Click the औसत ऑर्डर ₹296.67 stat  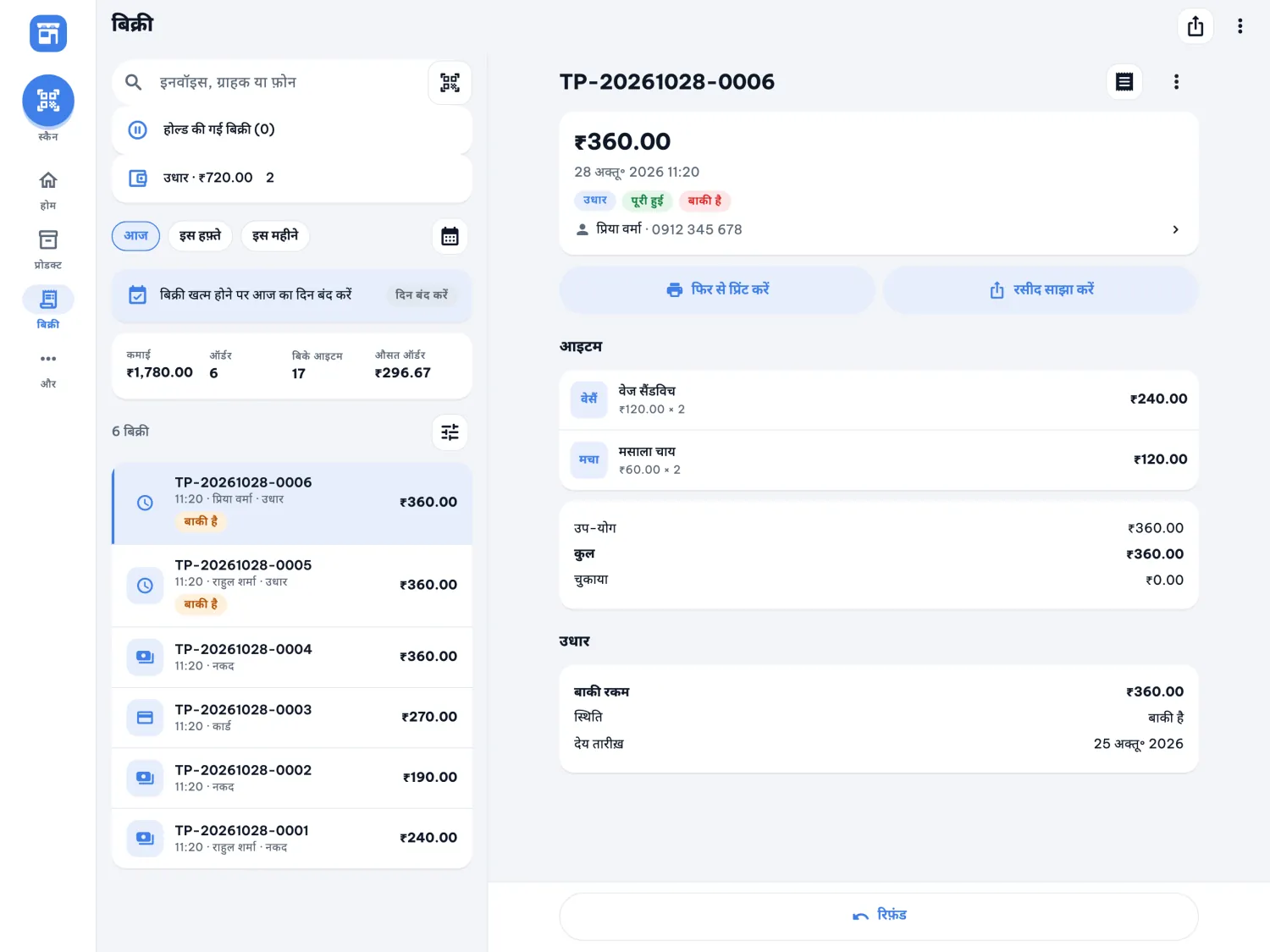coord(403,365)
